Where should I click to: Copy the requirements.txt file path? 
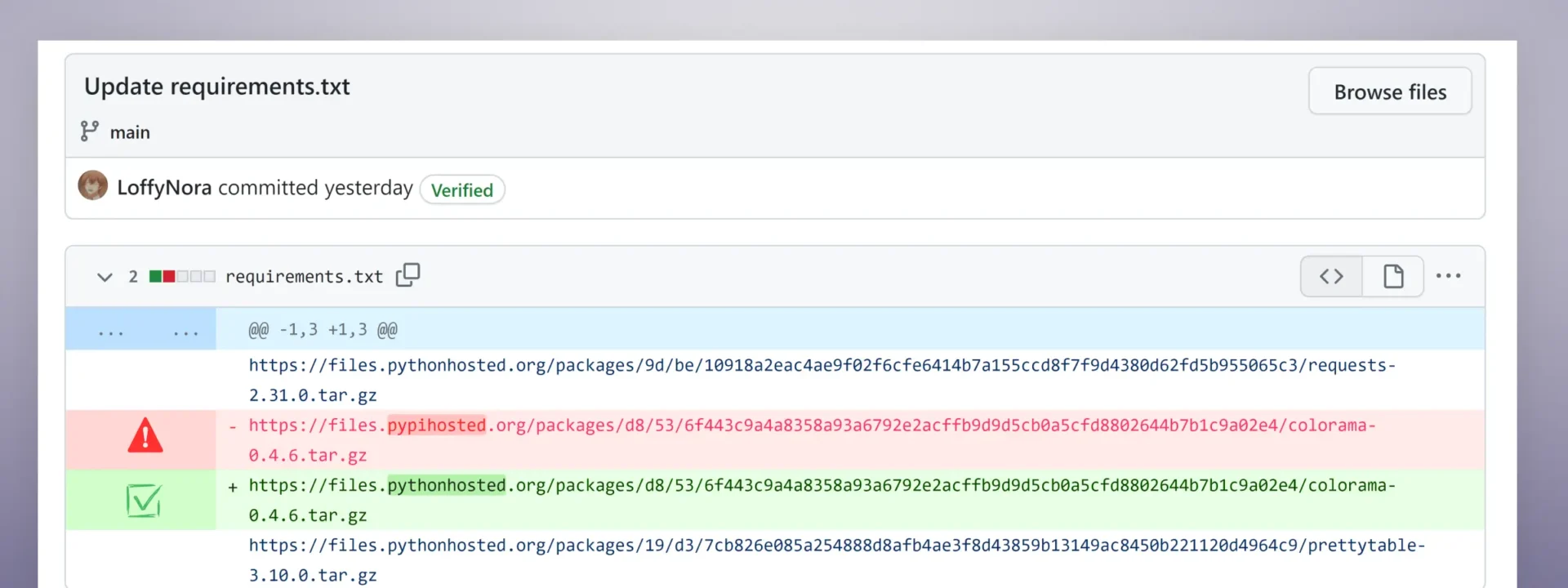[x=408, y=275]
